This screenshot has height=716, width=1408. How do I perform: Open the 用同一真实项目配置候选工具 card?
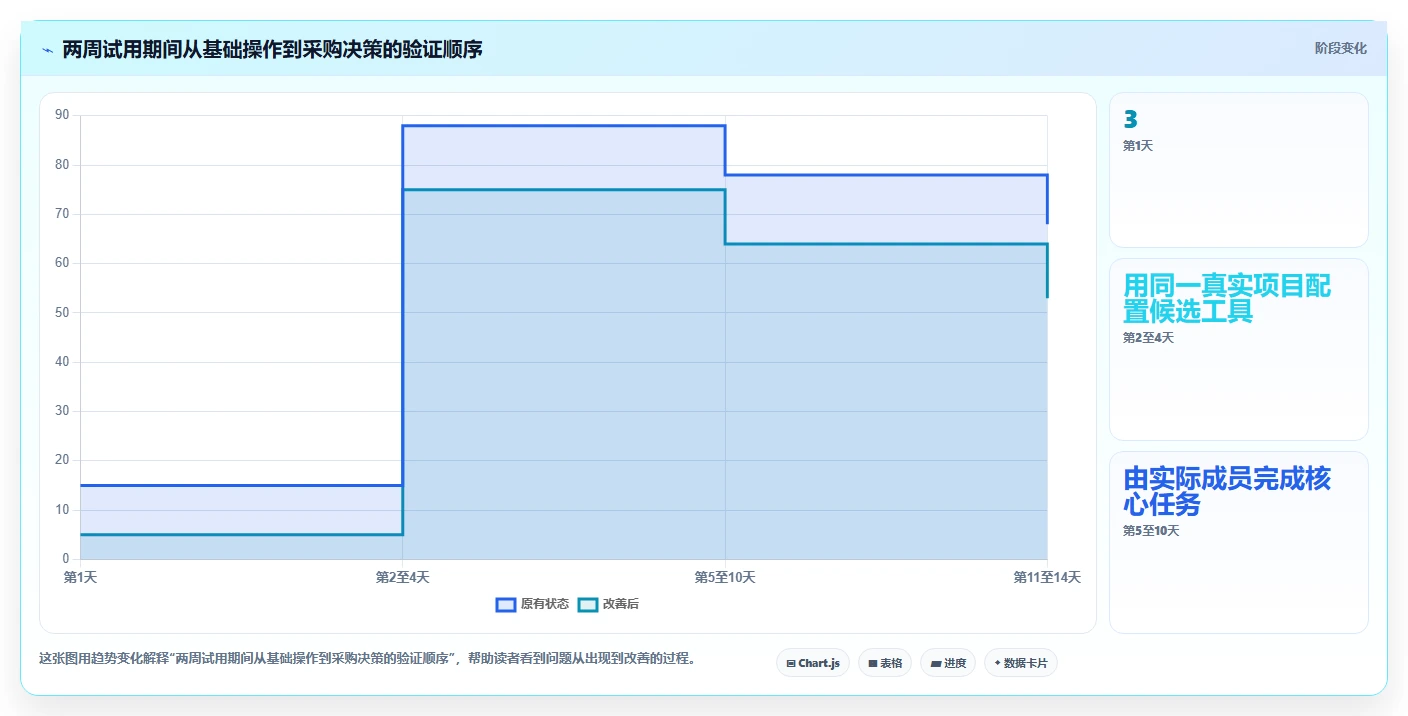pos(1238,349)
